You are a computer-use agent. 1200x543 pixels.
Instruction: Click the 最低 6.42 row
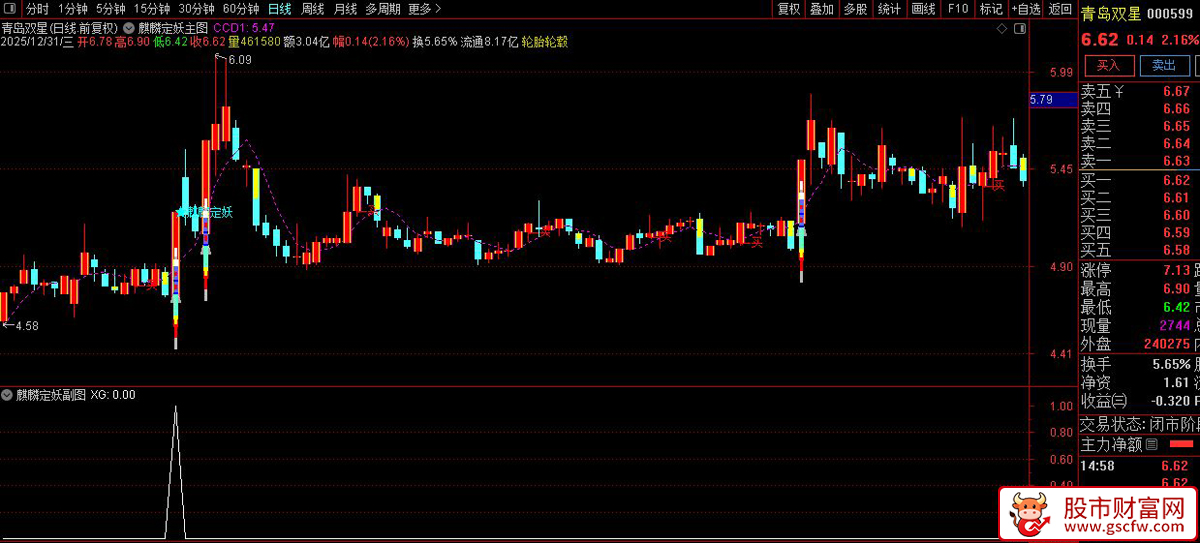pyautogui.click(x=1138, y=307)
